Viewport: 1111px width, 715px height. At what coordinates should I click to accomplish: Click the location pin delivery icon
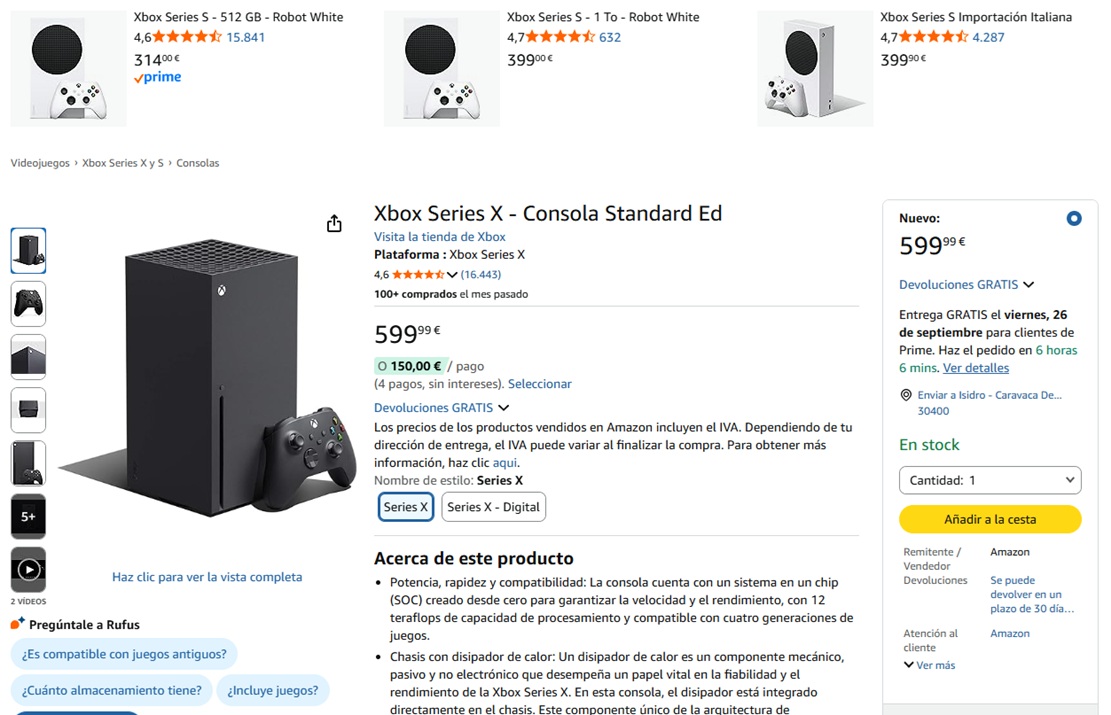click(x=906, y=396)
